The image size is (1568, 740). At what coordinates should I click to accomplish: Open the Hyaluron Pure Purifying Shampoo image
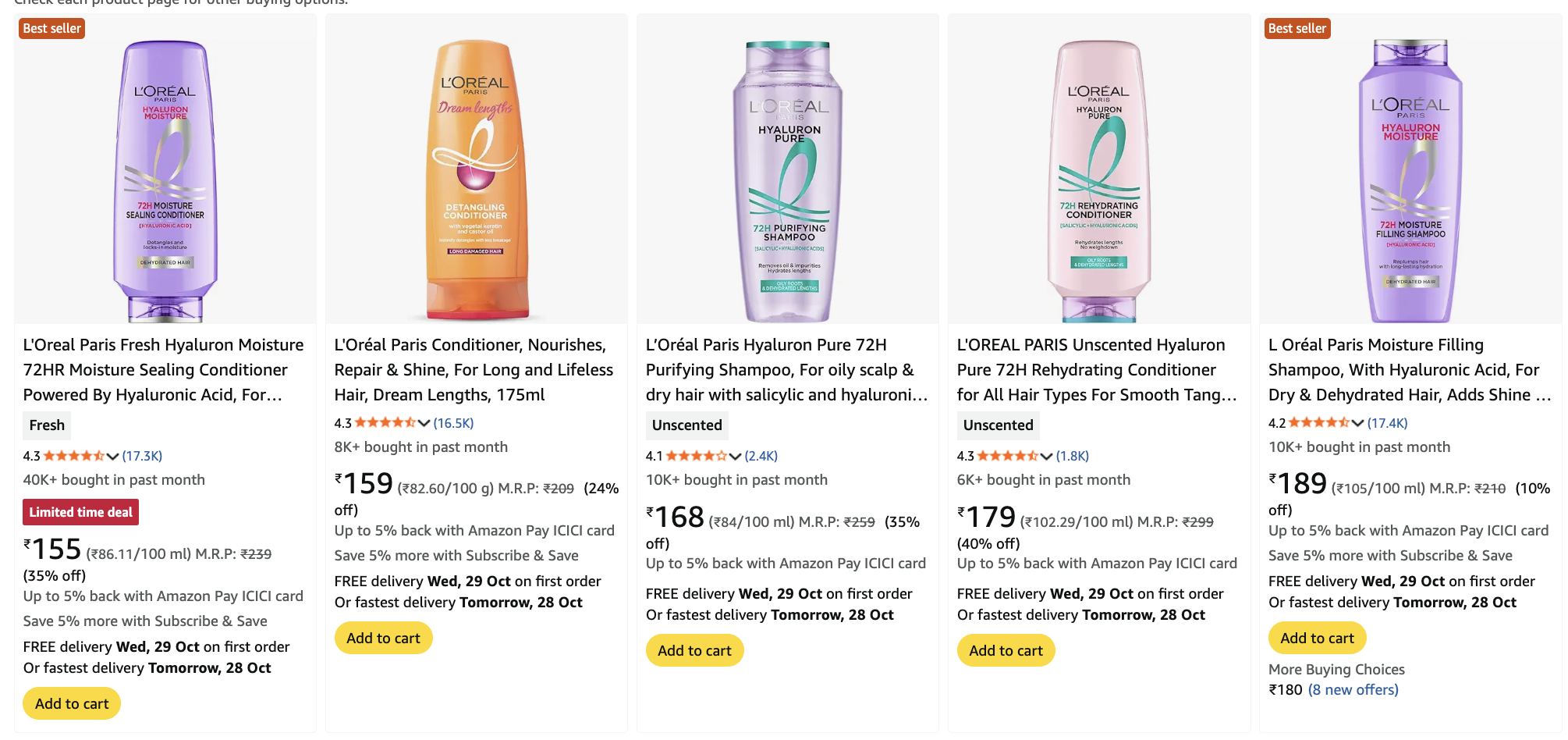788,180
